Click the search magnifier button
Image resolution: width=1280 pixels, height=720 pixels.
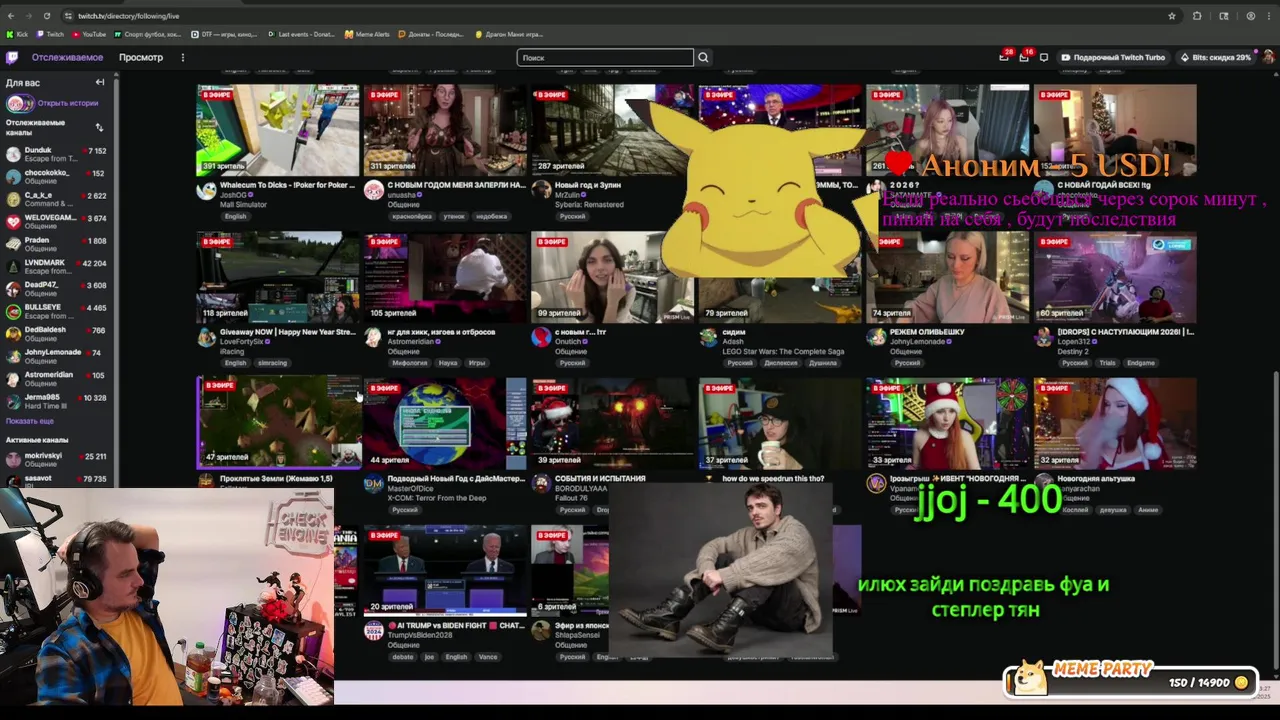click(703, 57)
